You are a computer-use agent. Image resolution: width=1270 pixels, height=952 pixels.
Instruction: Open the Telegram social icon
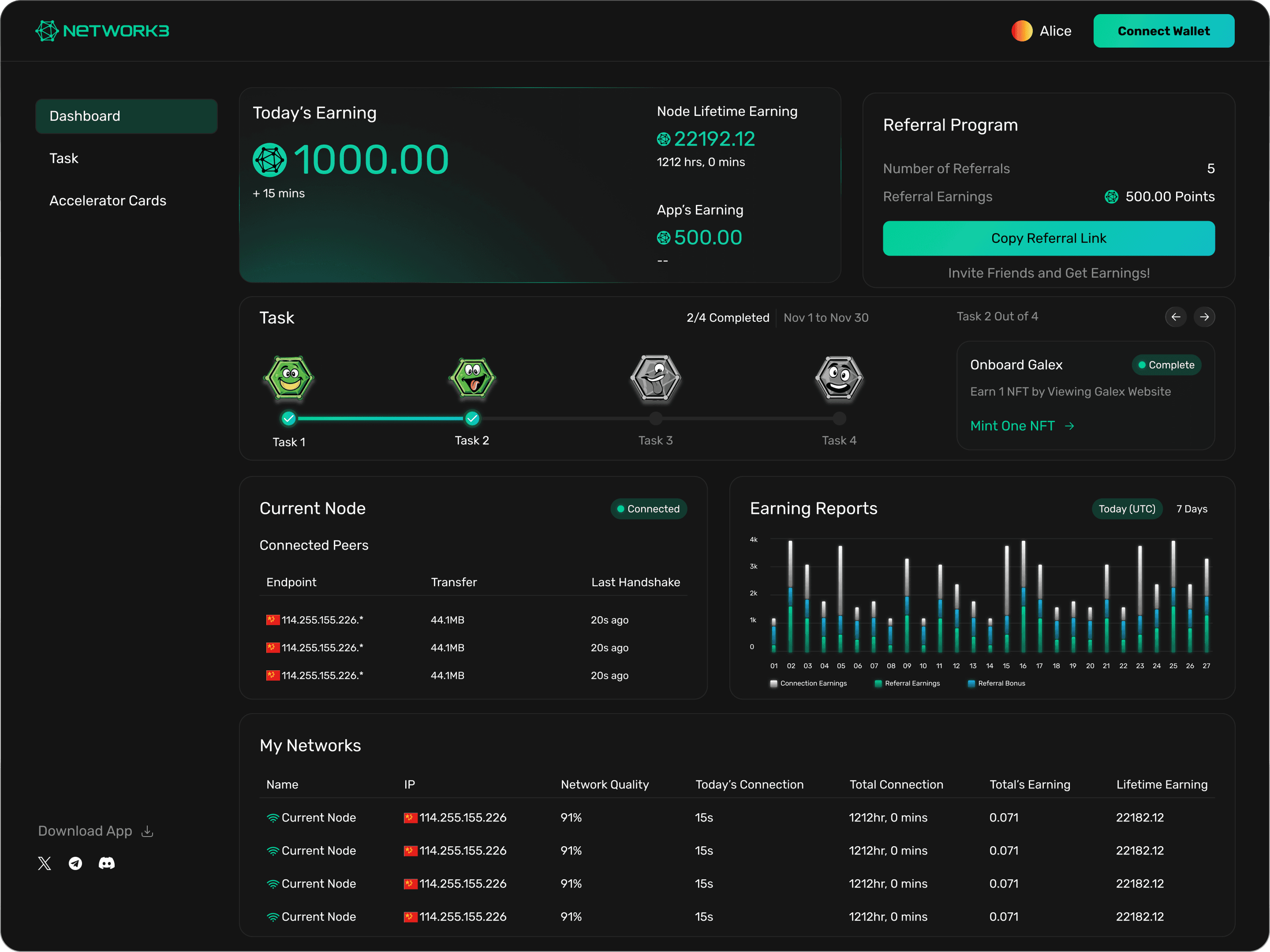tap(75, 863)
